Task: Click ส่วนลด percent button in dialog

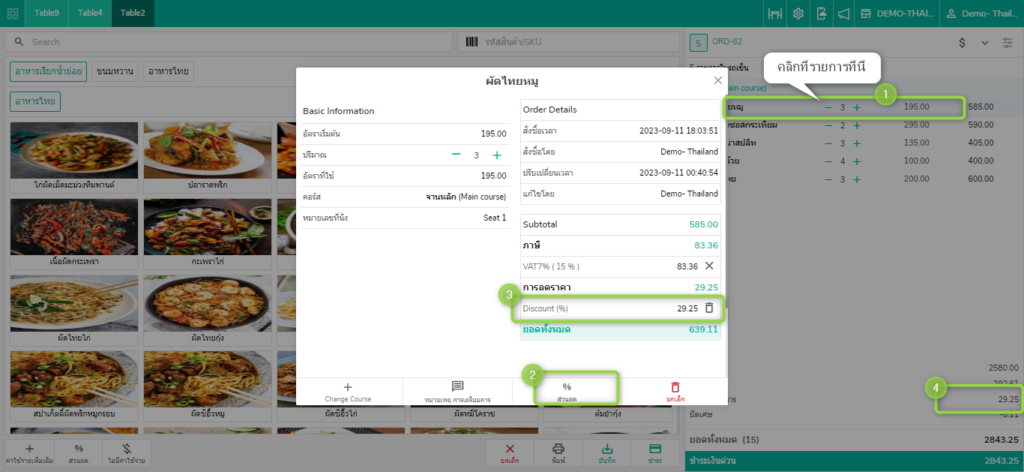Action: [x=566, y=392]
